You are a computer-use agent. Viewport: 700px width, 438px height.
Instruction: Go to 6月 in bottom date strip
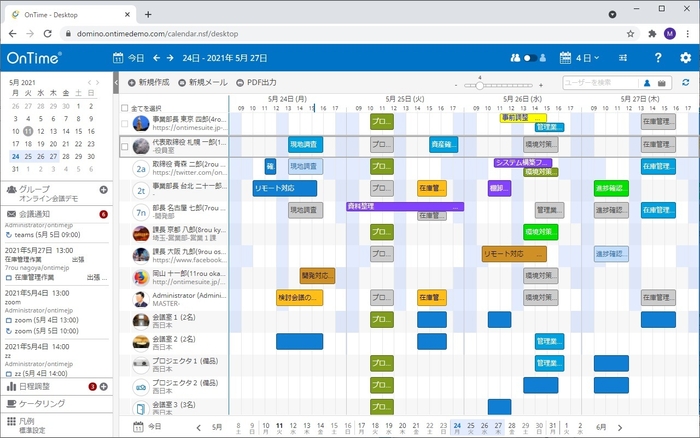click(601, 427)
